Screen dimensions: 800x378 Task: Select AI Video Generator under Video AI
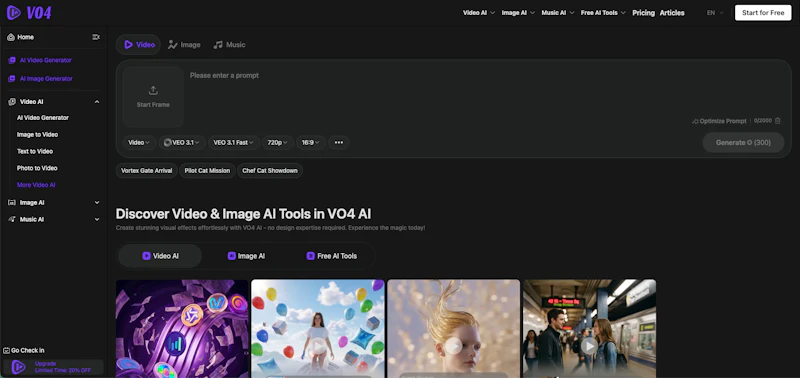[x=43, y=118]
